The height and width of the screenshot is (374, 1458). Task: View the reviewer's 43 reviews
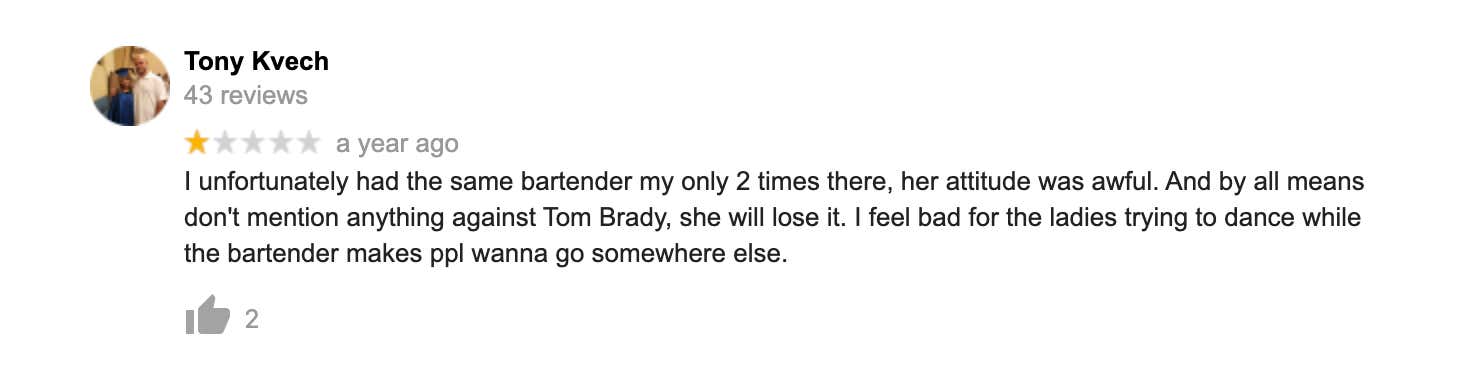click(246, 96)
